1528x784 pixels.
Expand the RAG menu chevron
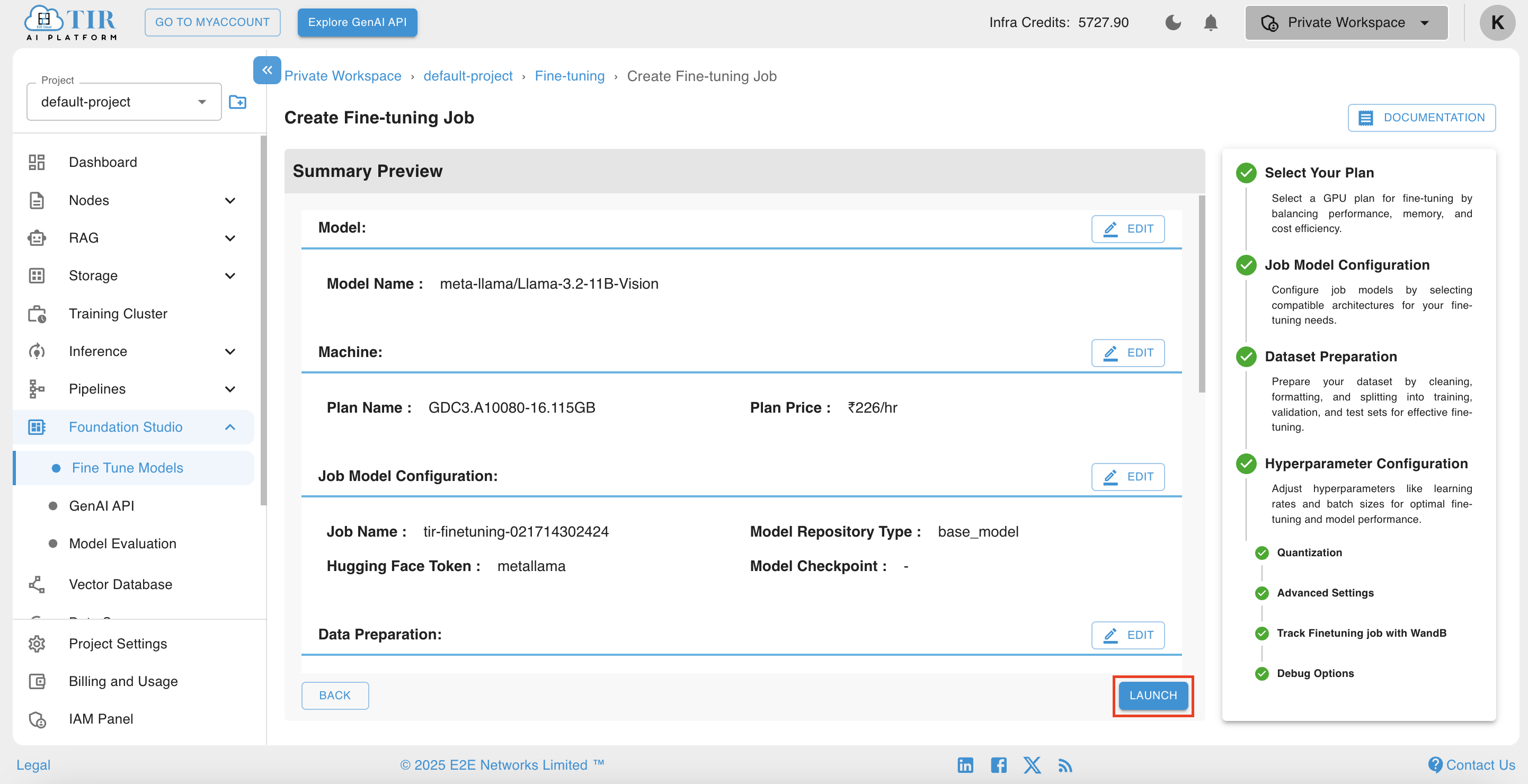[230, 238]
